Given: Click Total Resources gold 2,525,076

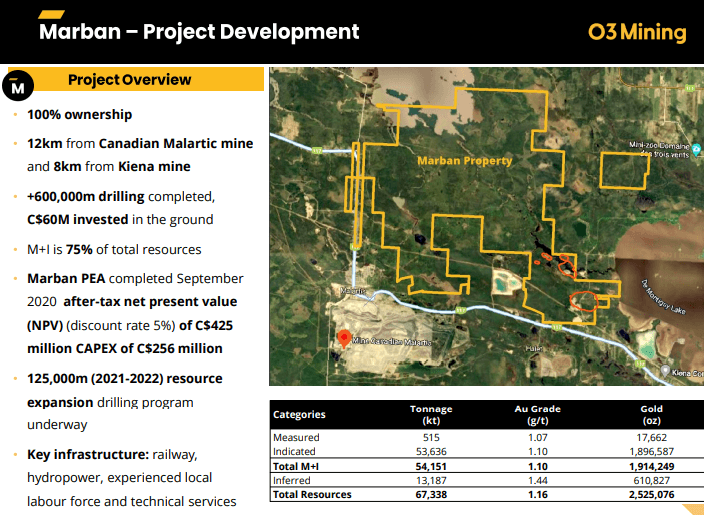Looking at the screenshot, I should pyautogui.click(x=651, y=494).
